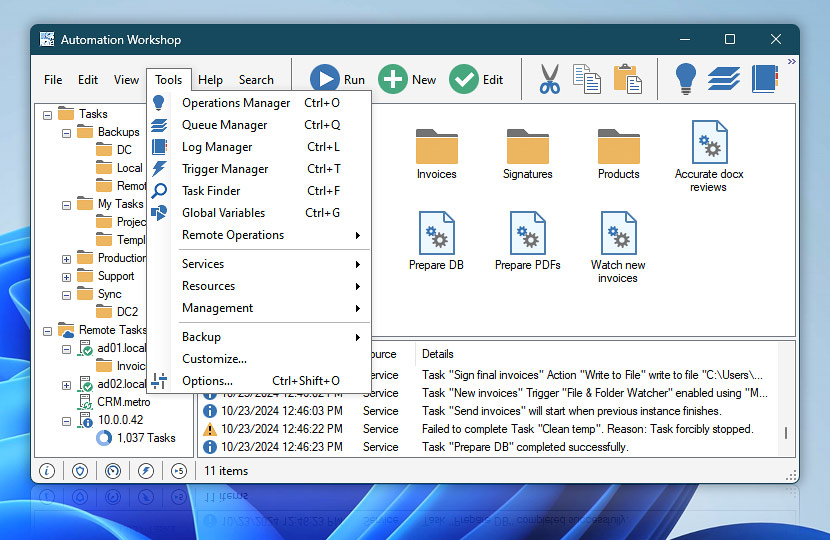Choose Customize... in Tools menu
Image resolution: width=830 pixels, height=540 pixels.
pos(259,359)
